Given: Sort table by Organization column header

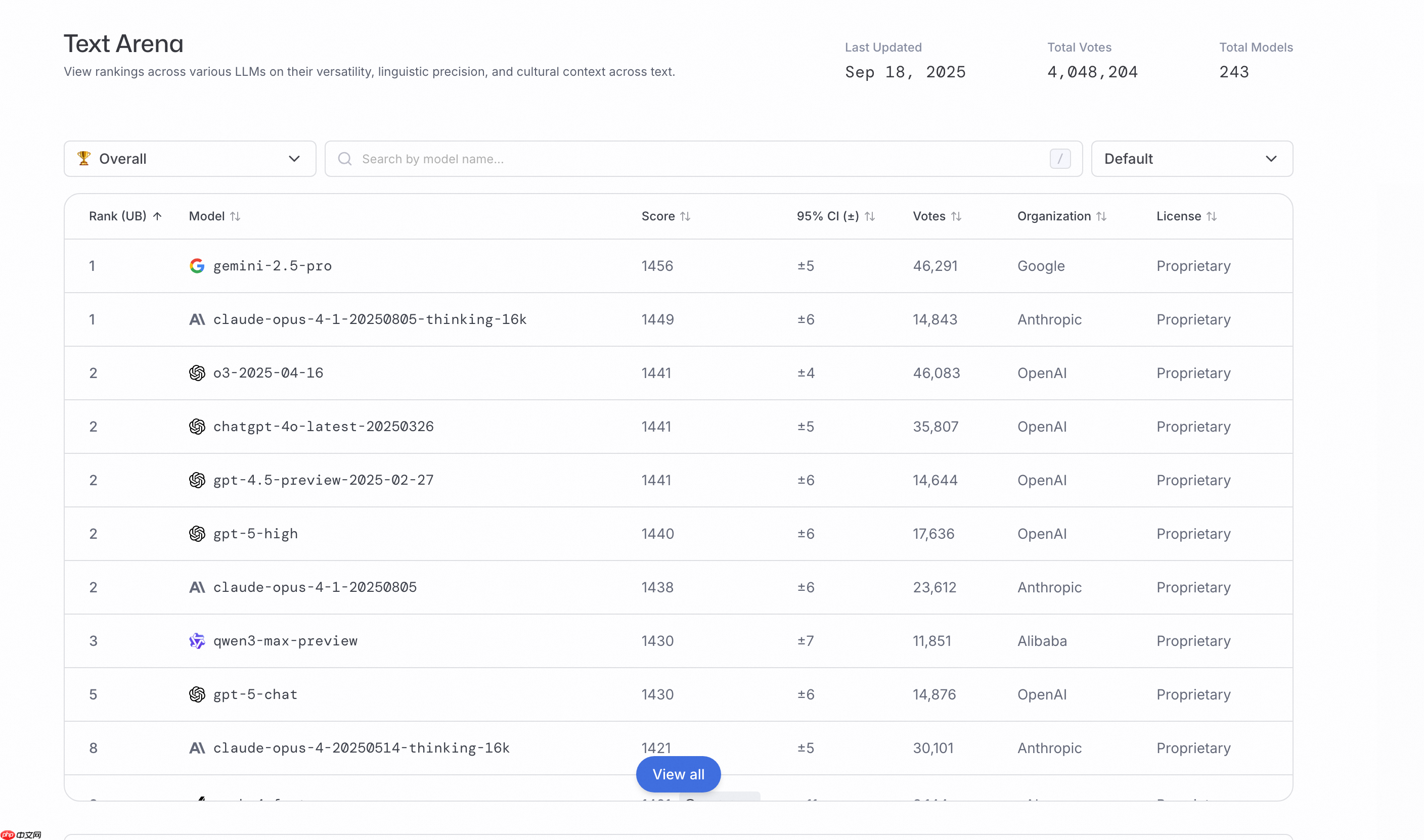Looking at the screenshot, I should [1061, 216].
